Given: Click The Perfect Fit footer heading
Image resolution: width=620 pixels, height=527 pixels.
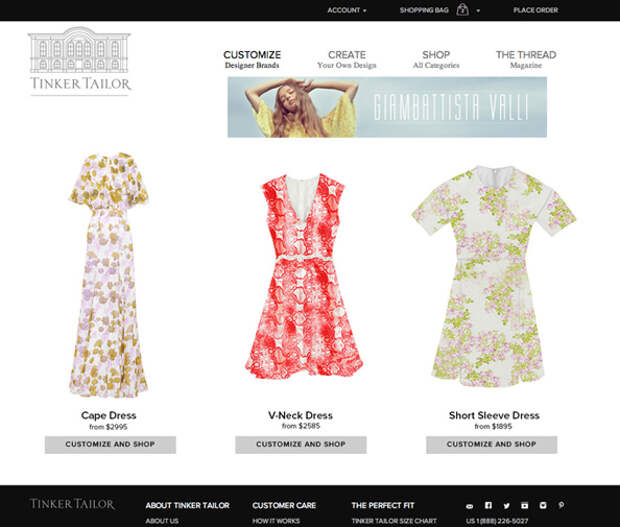Looking at the screenshot, I should pos(383,505).
